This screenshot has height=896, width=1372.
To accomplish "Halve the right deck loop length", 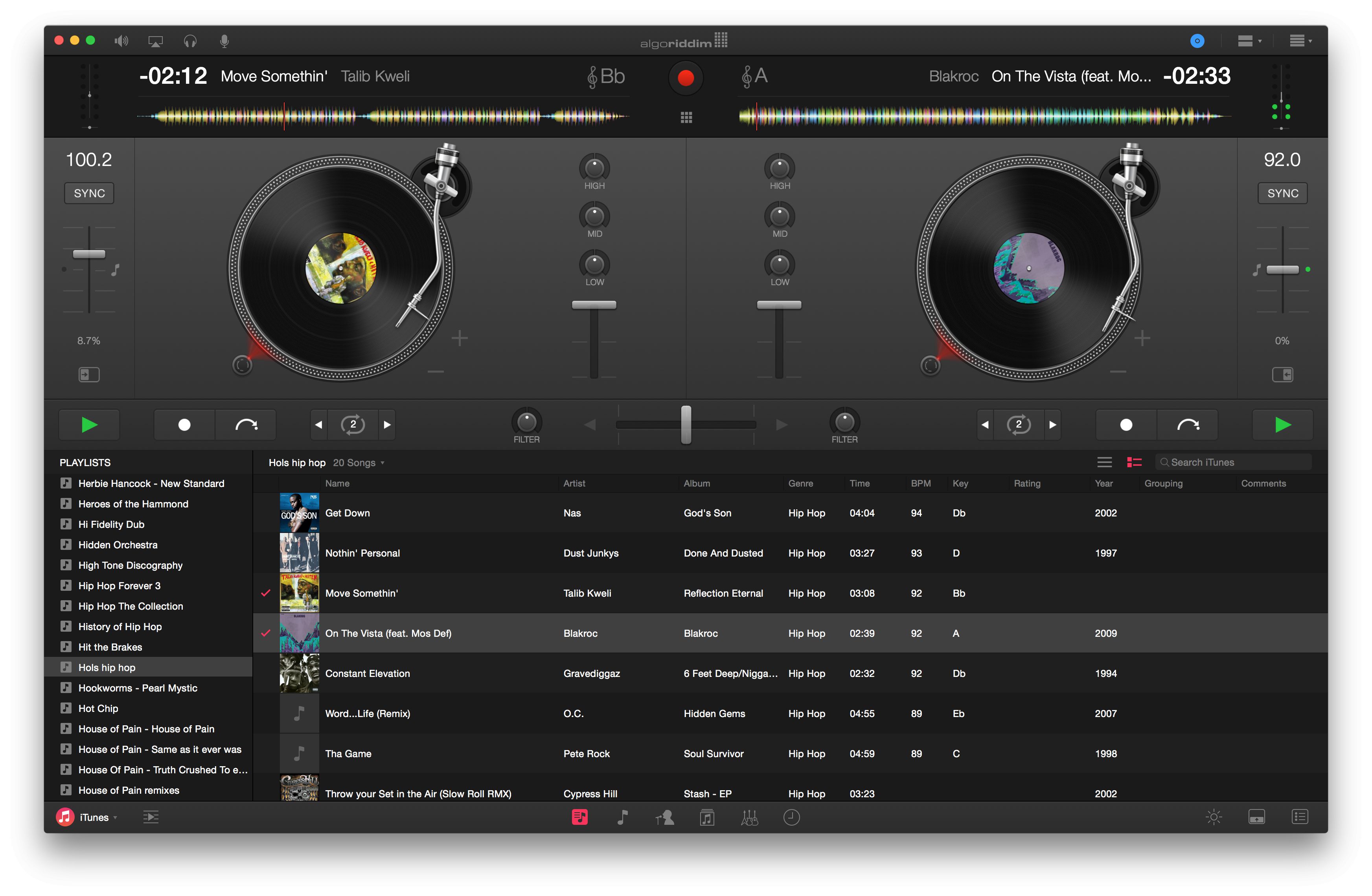I will tap(985, 425).
